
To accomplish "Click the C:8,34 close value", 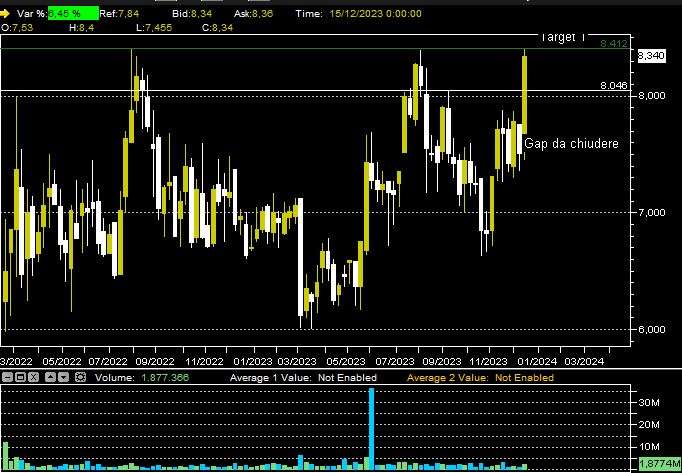I will (217, 27).
